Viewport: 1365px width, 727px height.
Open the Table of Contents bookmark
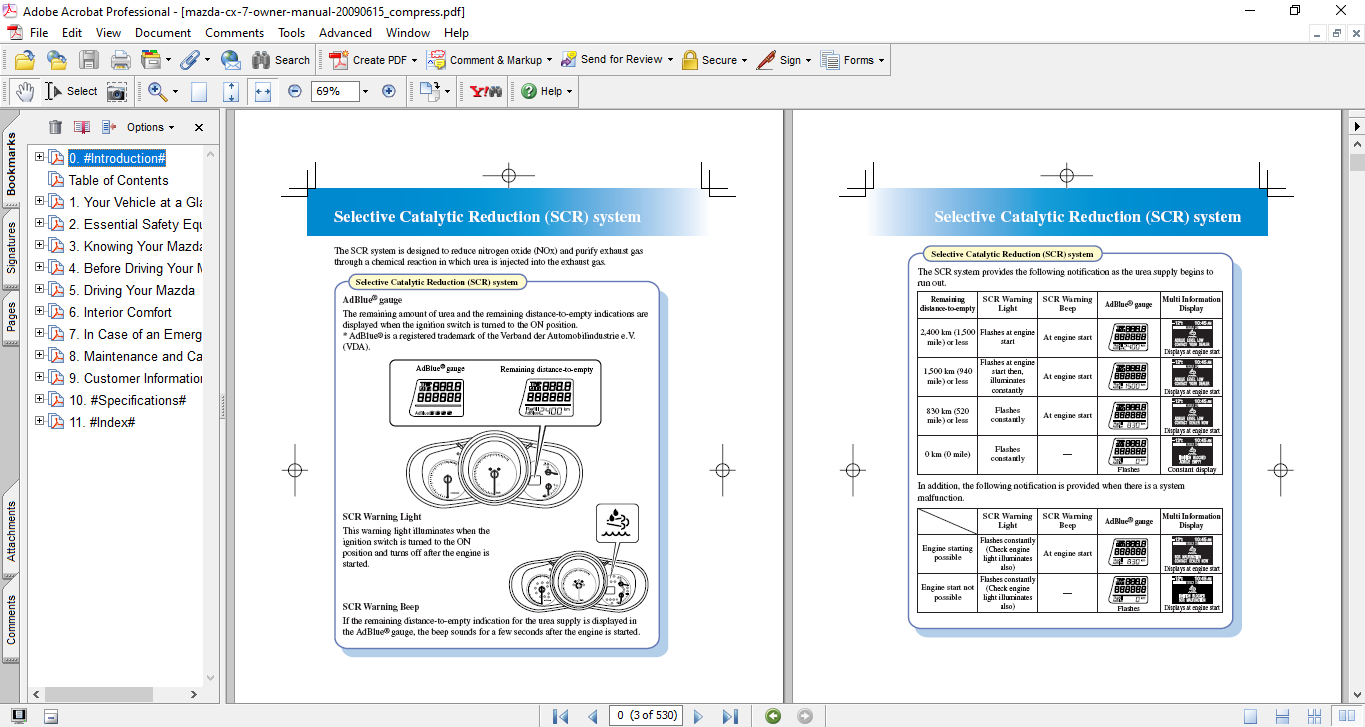[x=118, y=180]
